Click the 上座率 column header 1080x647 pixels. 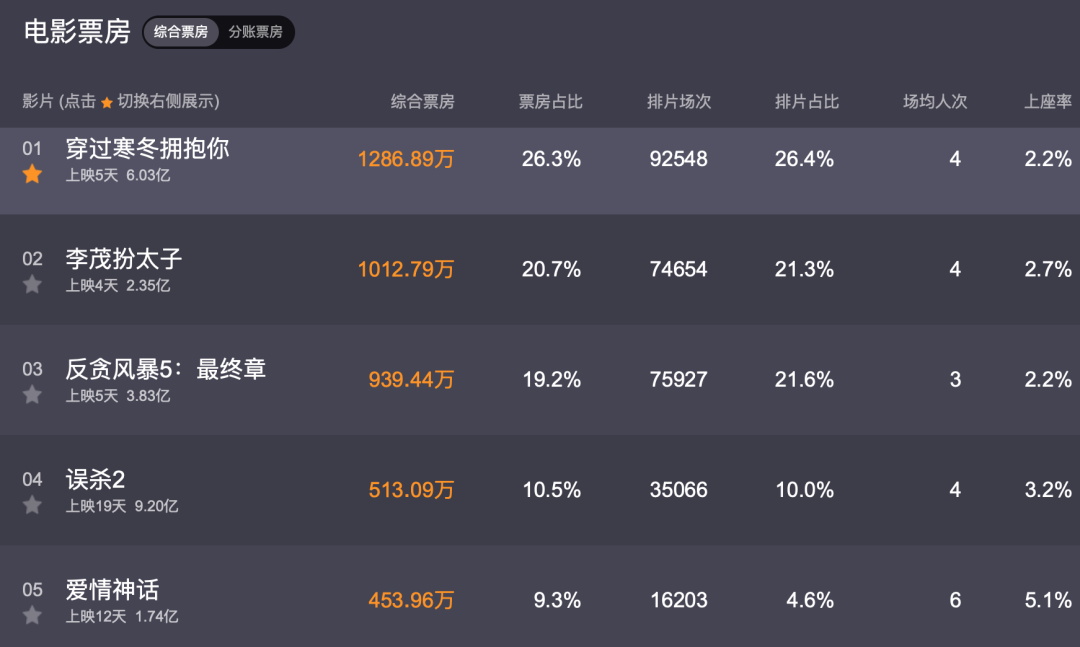coord(1048,102)
